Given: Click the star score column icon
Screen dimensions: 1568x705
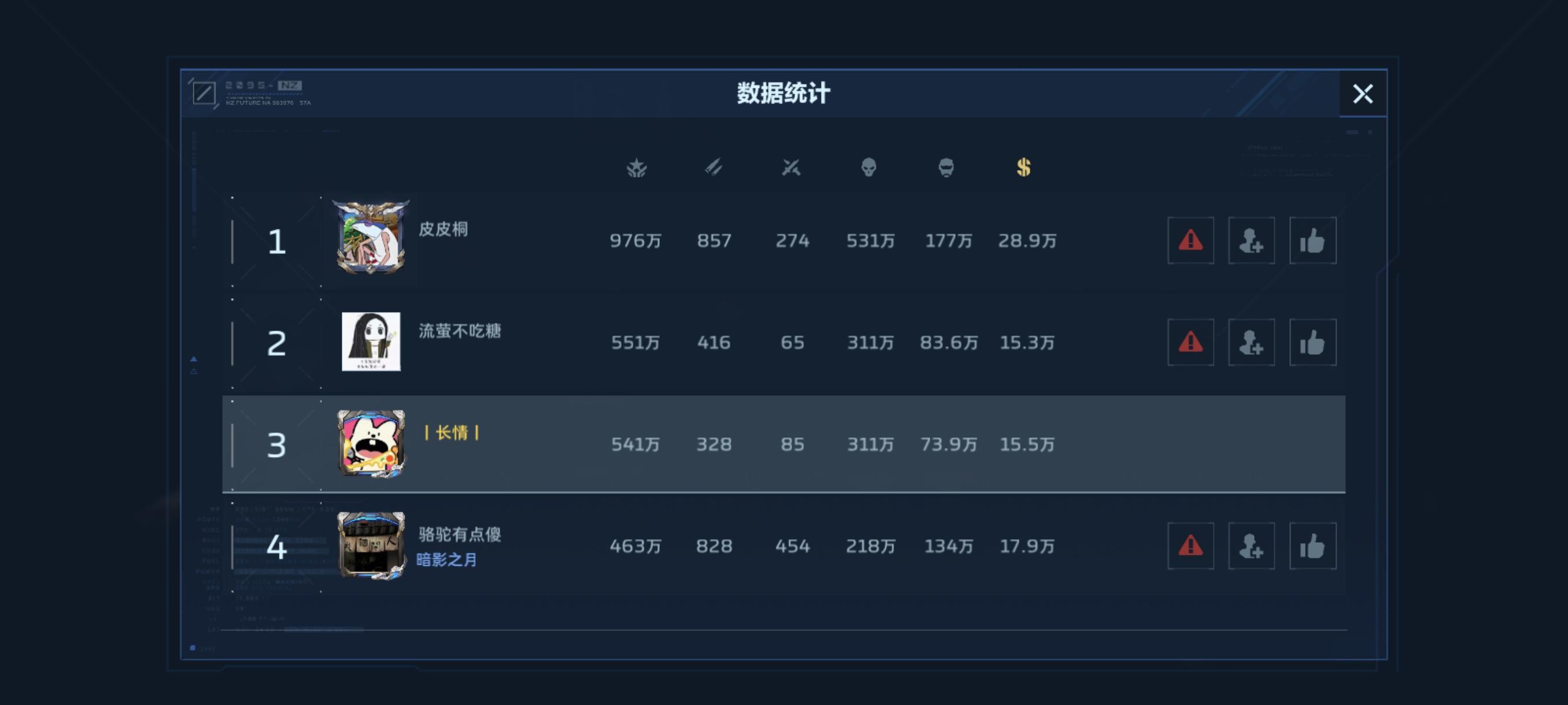Looking at the screenshot, I should tap(637, 167).
